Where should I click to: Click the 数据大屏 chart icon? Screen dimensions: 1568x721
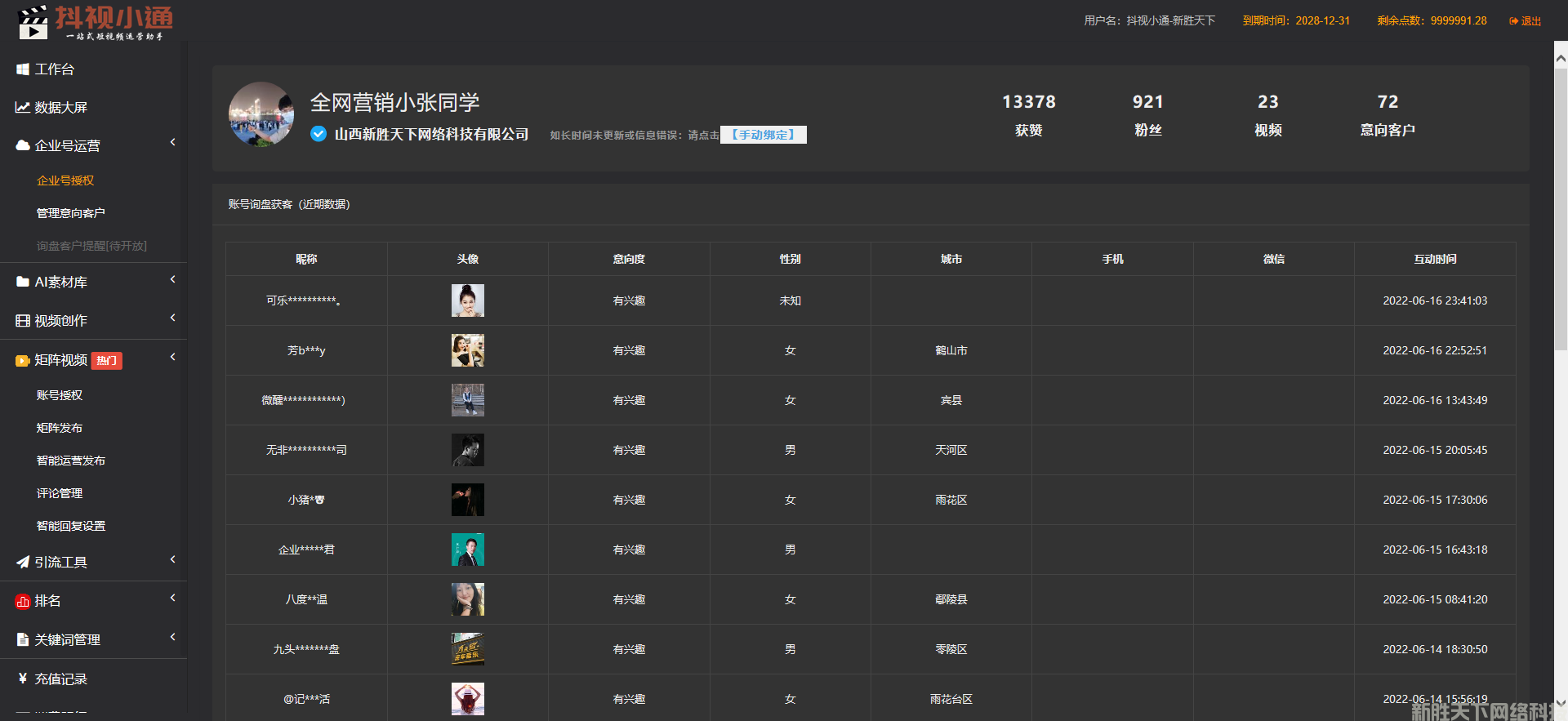[23, 108]
